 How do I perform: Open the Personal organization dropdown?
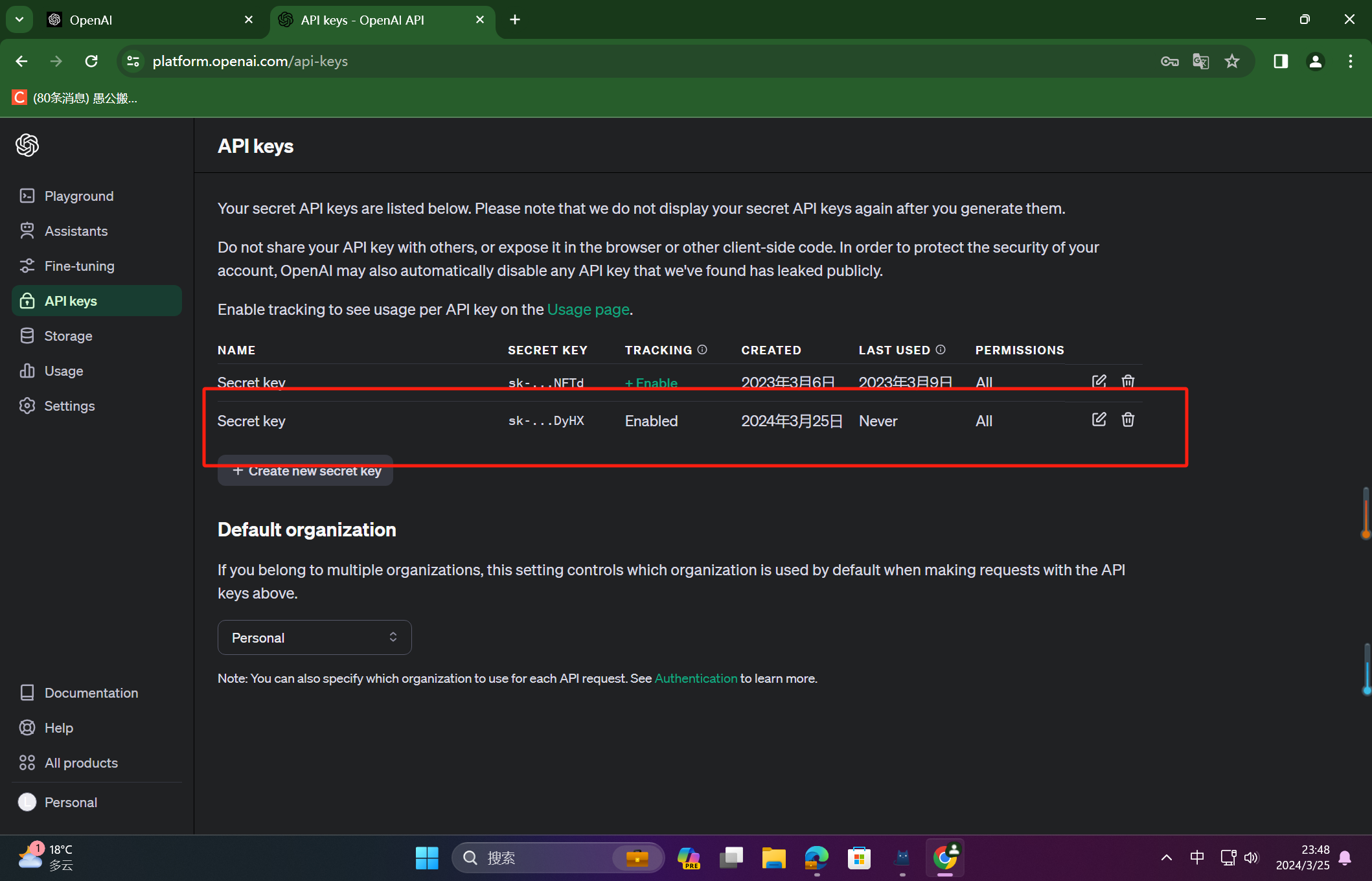(x=314, y=637)
